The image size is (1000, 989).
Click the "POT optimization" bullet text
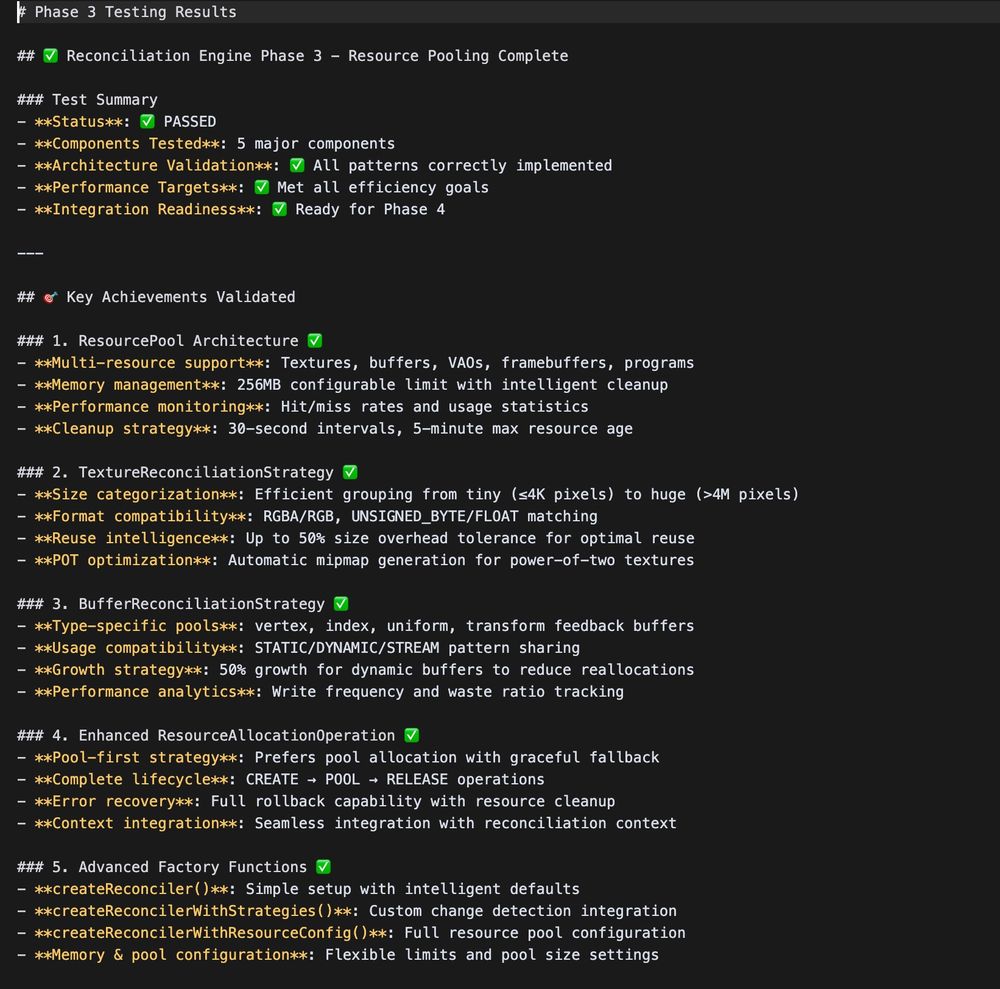pos(123,560)
